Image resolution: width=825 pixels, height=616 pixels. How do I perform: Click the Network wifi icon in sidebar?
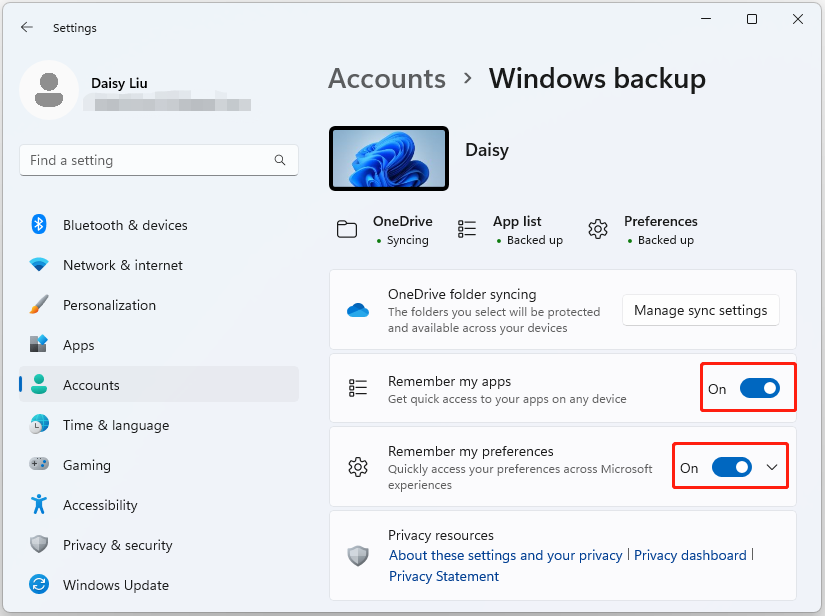coord(39,265)
